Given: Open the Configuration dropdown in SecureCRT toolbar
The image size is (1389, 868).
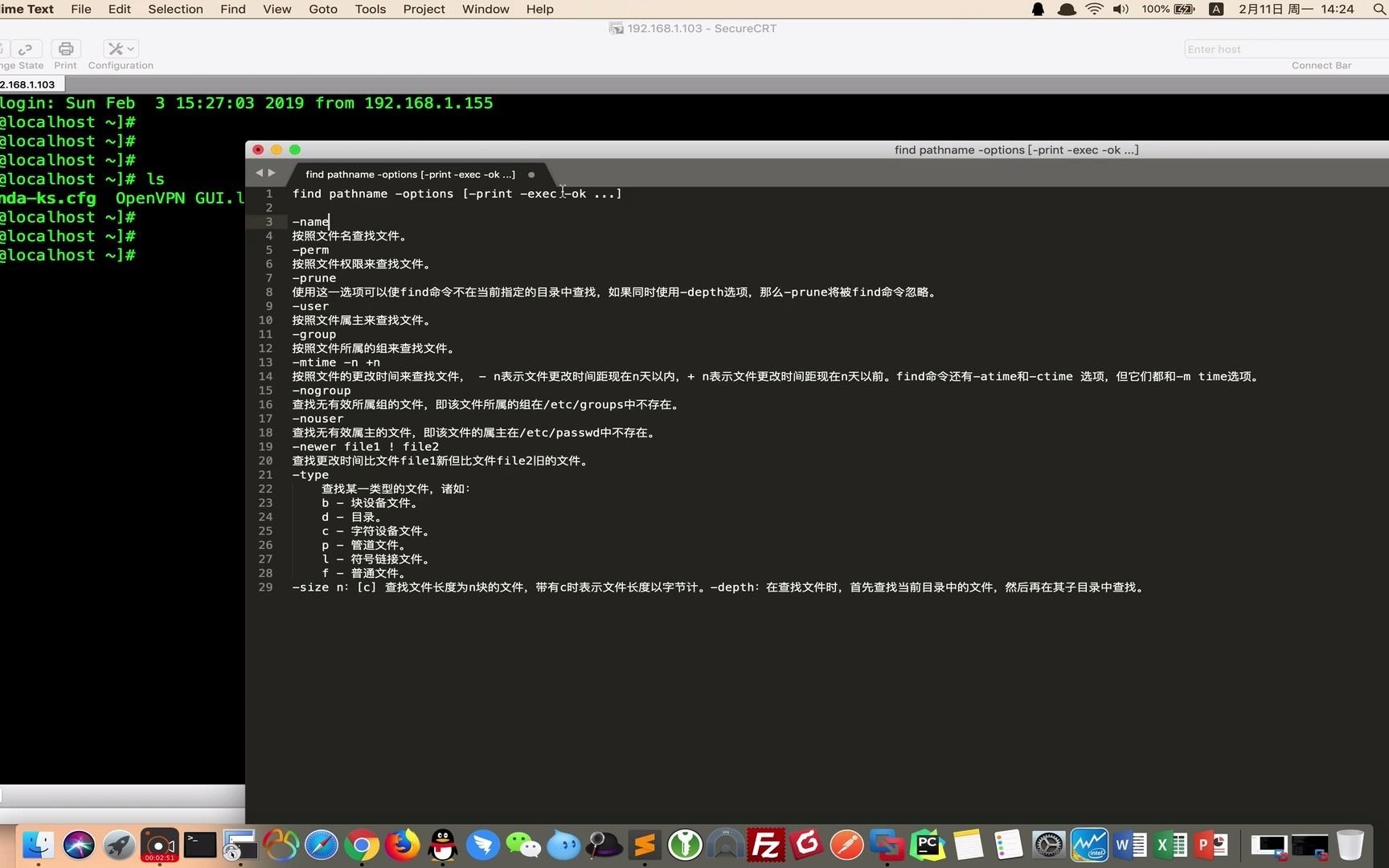Looking at the screenshot, I should (x=120, y=50).
